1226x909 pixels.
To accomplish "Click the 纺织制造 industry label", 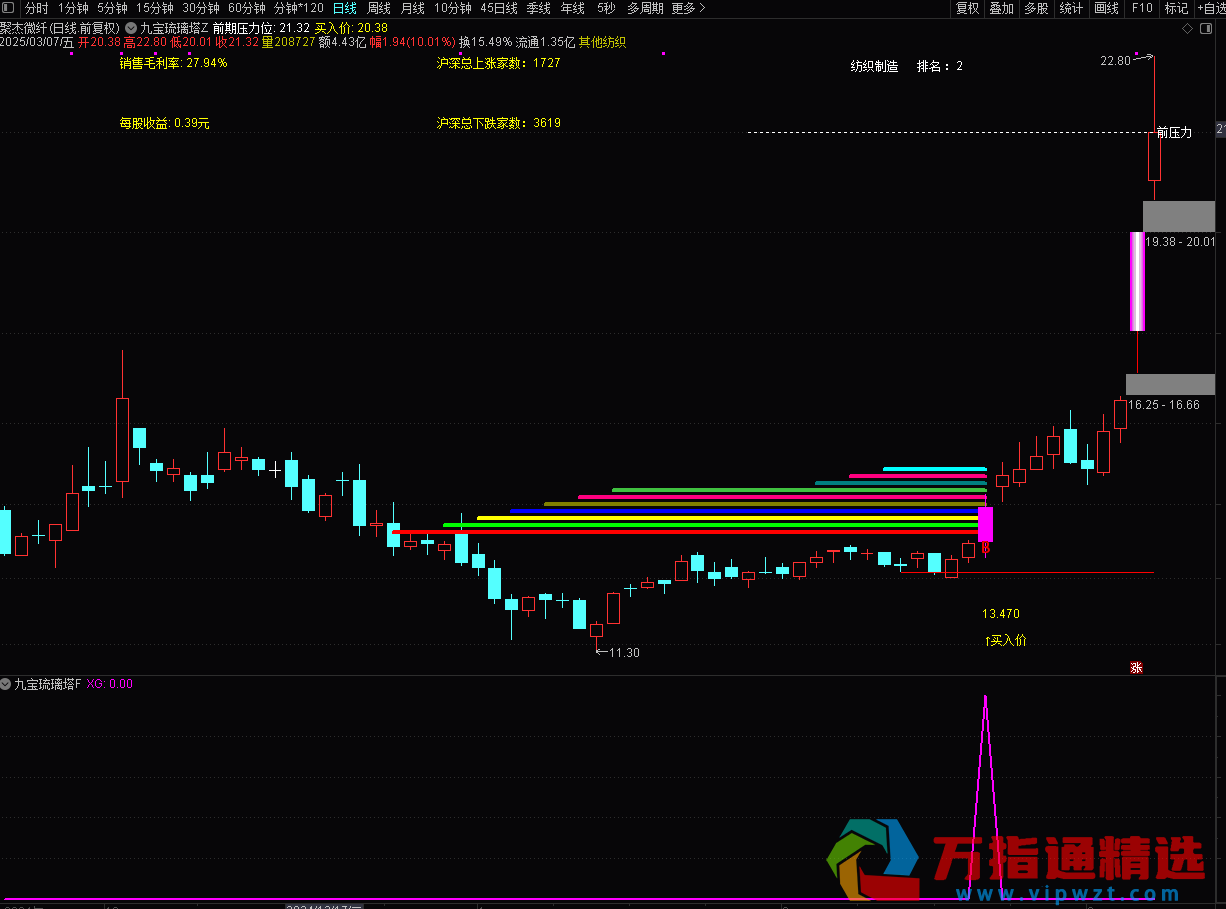I will [874, 67].
